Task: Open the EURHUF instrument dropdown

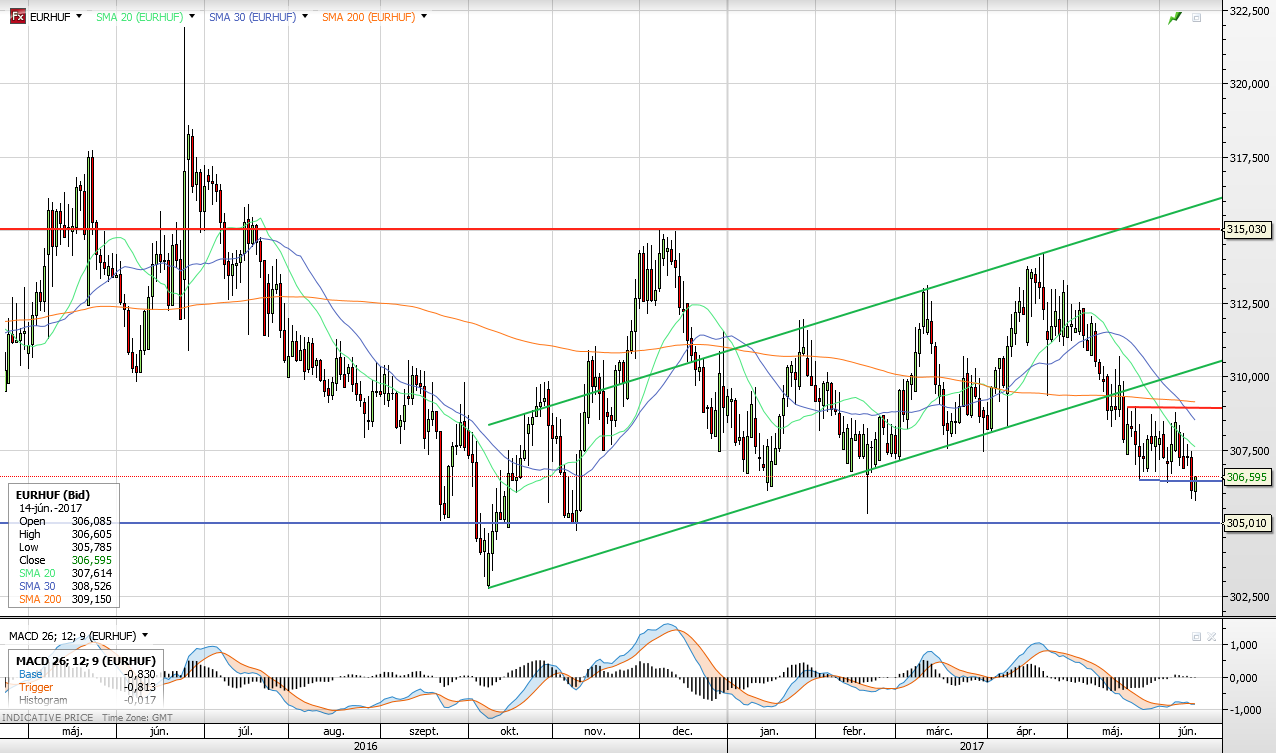Action: 81,17
